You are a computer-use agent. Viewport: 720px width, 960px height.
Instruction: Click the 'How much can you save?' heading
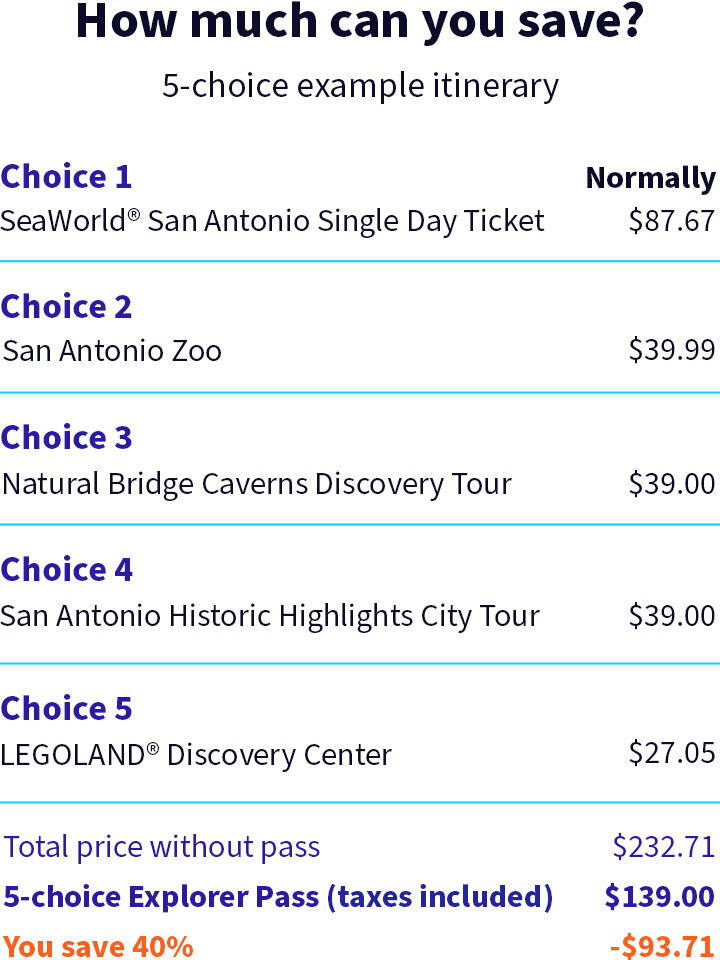[x=360, y=23]
